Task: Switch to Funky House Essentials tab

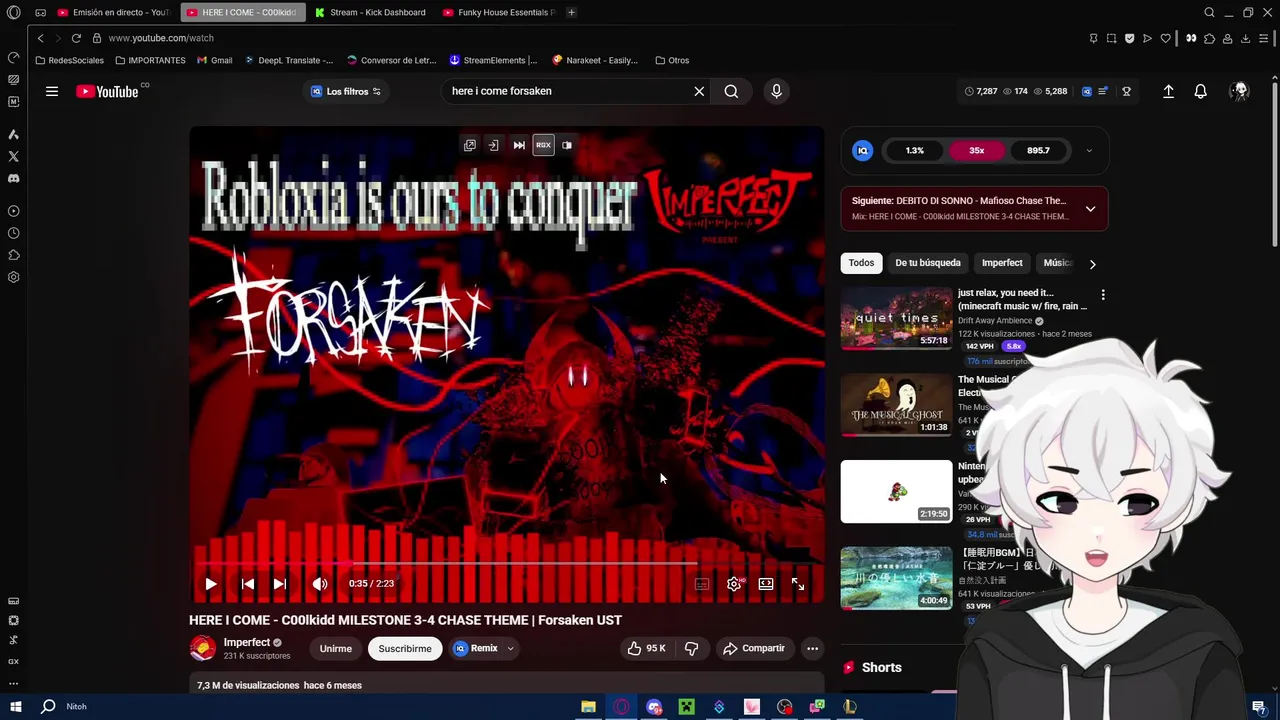Action: 498,12
